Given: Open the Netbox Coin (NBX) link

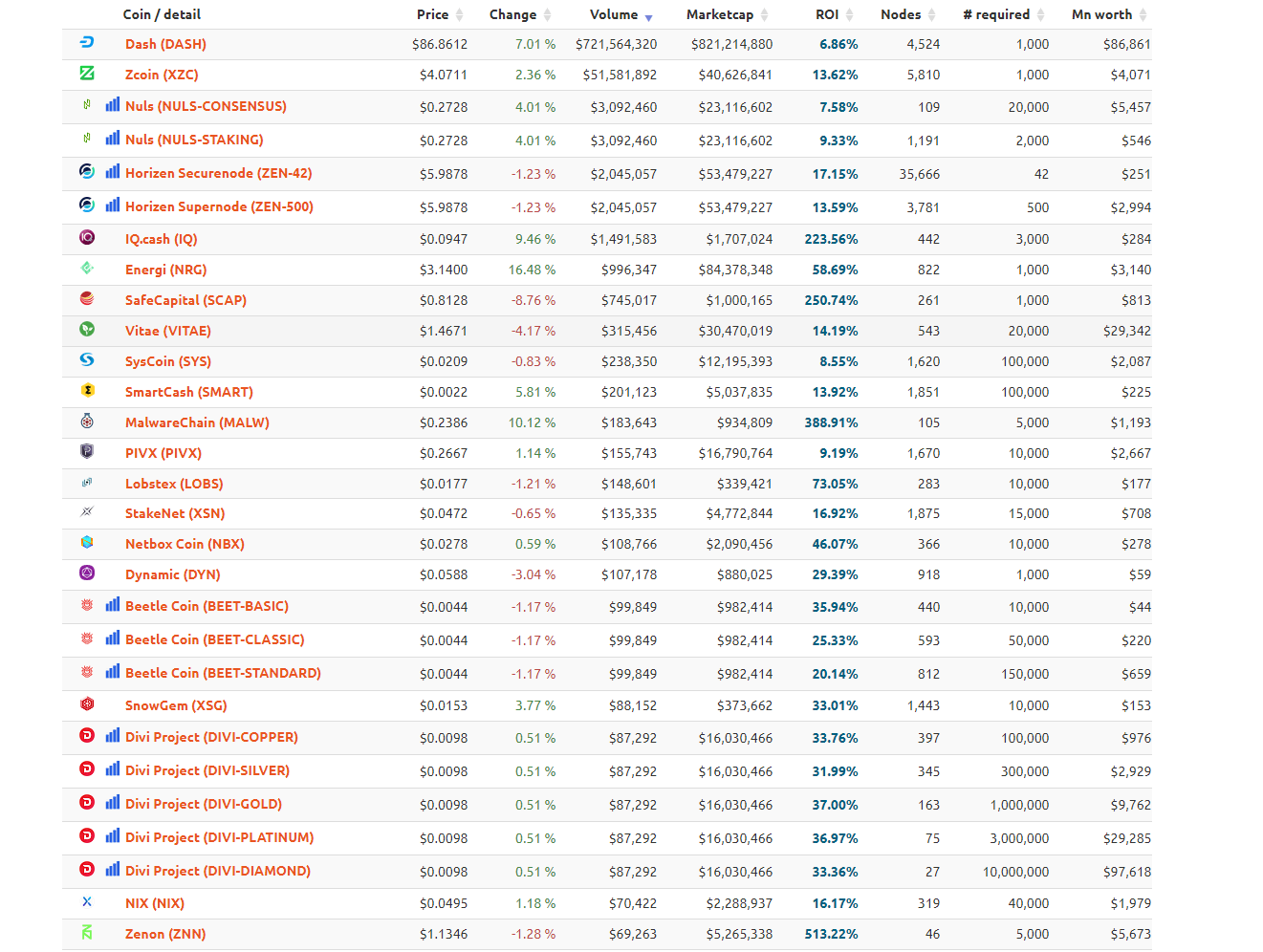Looking at the screenshot, I should [185, 544].
